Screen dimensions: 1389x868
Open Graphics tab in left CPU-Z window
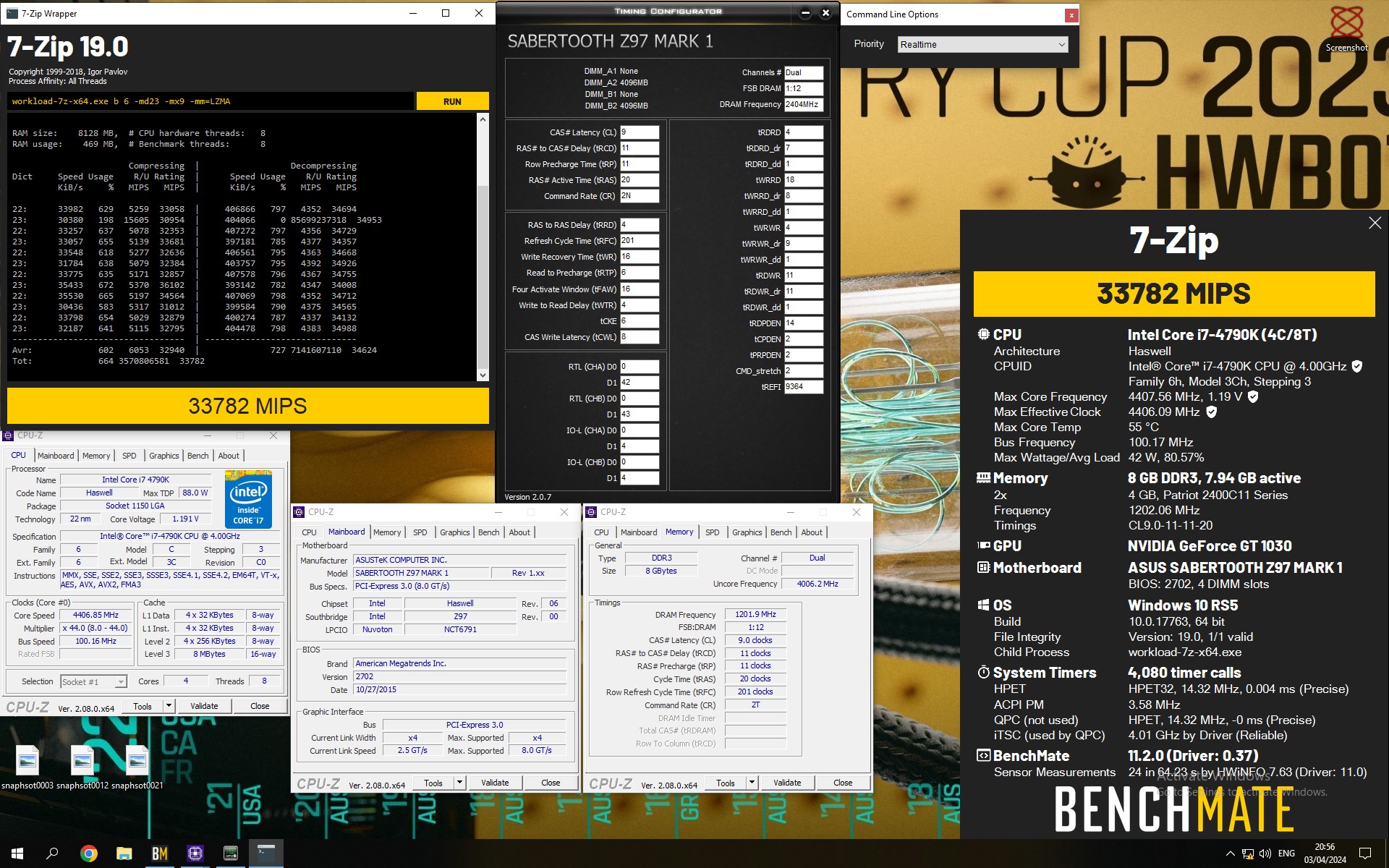164,456
